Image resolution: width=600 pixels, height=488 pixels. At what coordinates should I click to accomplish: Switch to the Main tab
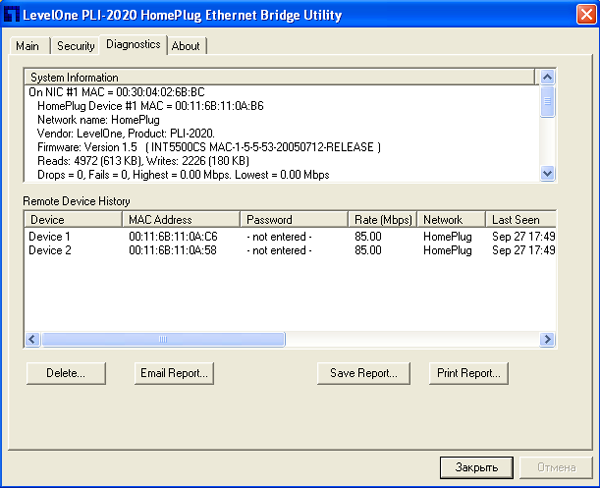coord(28,46)
